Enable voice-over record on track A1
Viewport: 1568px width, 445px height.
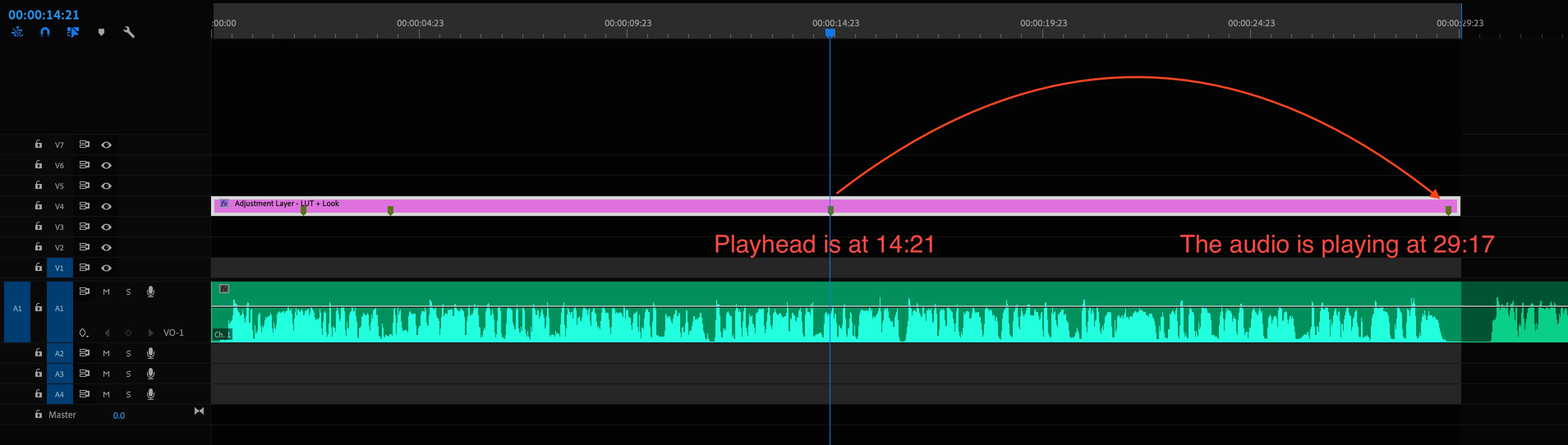pos(150,291)
